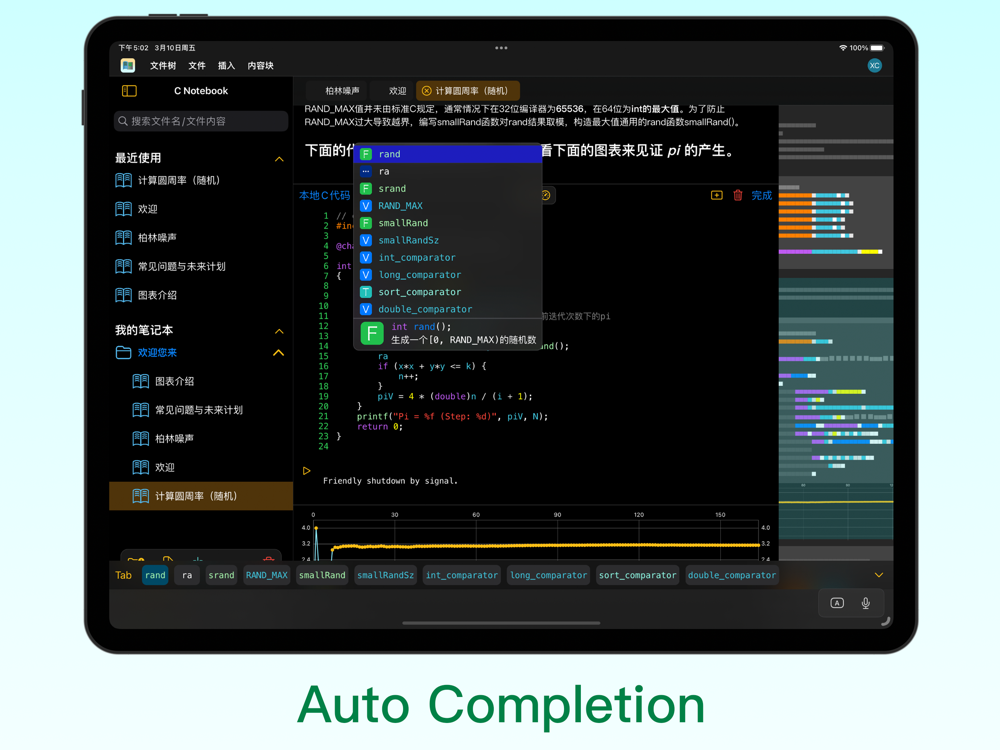Viewport: 1000px width, 750px height.
Task: Collapse the 欢迎您来 folder chevron
Action: [279, 353]
